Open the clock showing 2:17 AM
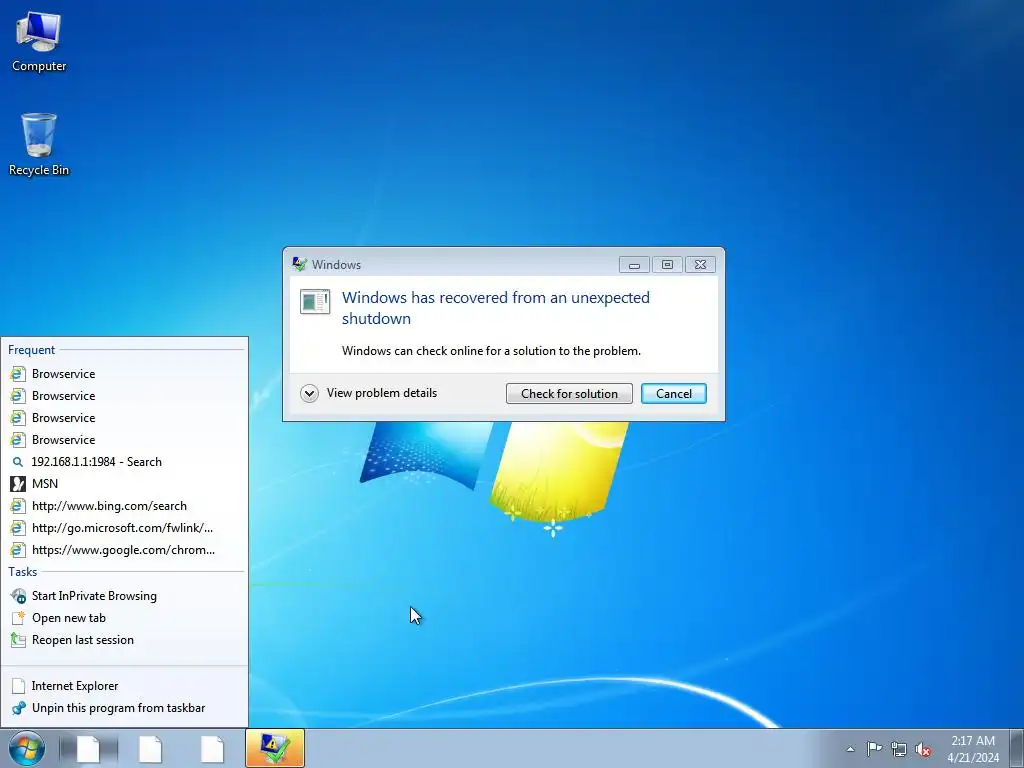The height and width of the screenshot is (768, 1024). coord(973,749)
